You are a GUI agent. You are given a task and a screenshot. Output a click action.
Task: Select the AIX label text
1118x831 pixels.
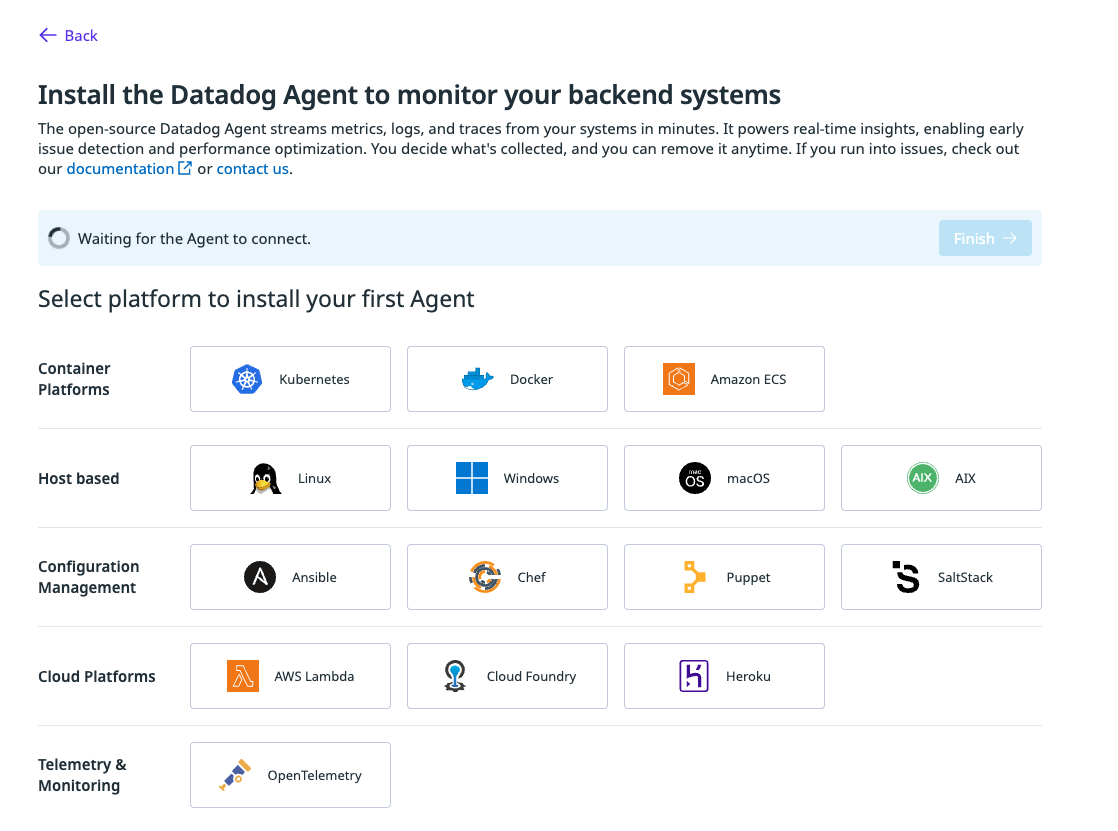tap(965, 479)
